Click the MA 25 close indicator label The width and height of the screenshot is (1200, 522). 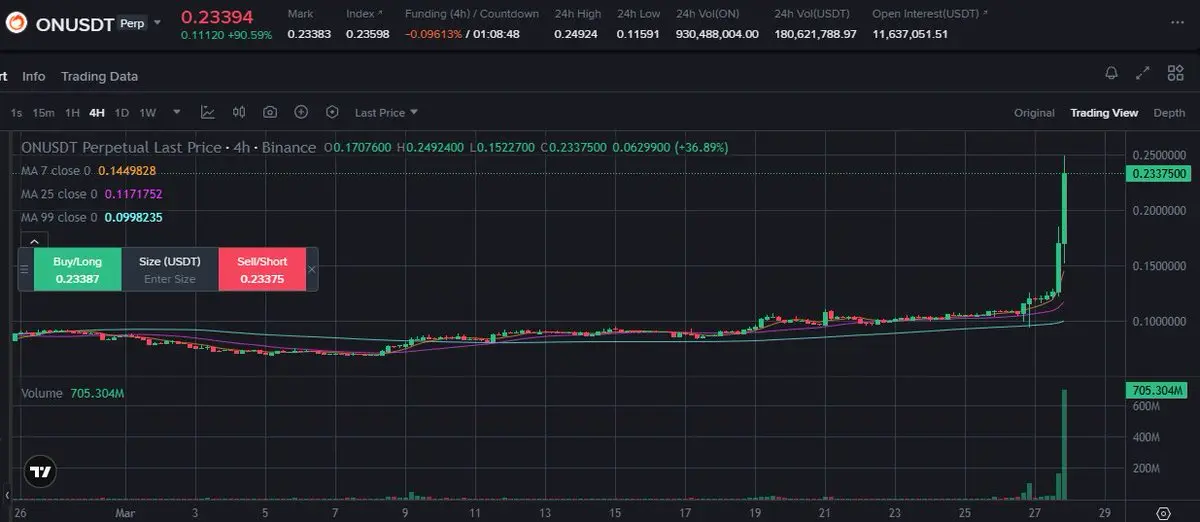[x=59, y=194]
